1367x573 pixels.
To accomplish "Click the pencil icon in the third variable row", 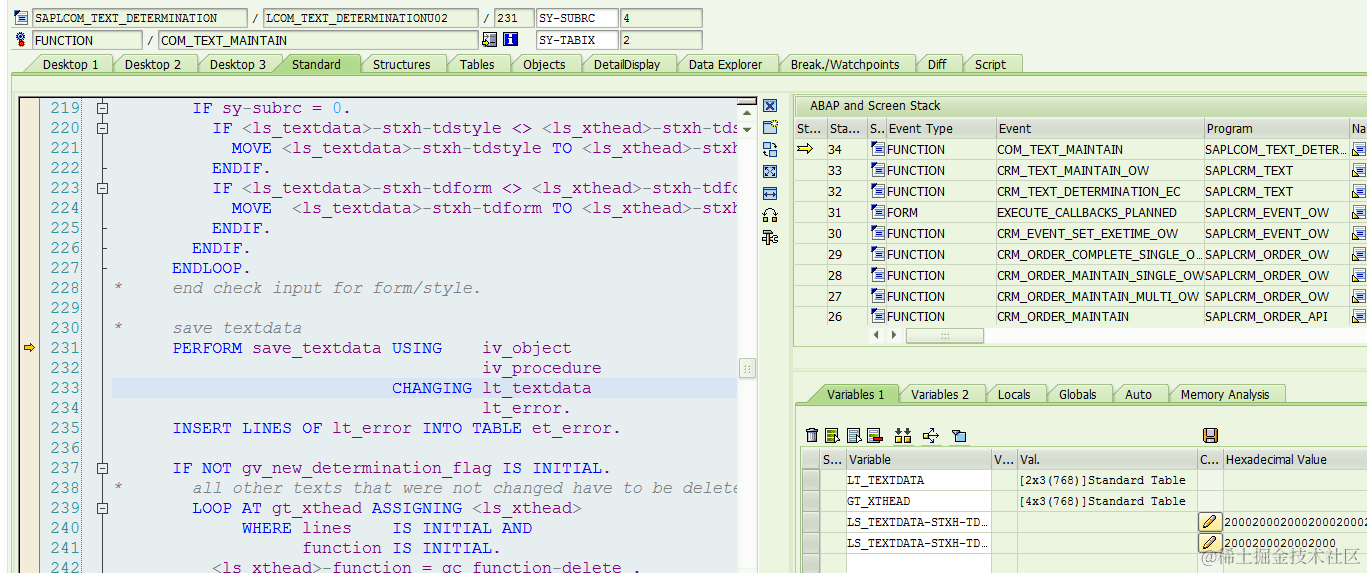I will (1210, 522).
